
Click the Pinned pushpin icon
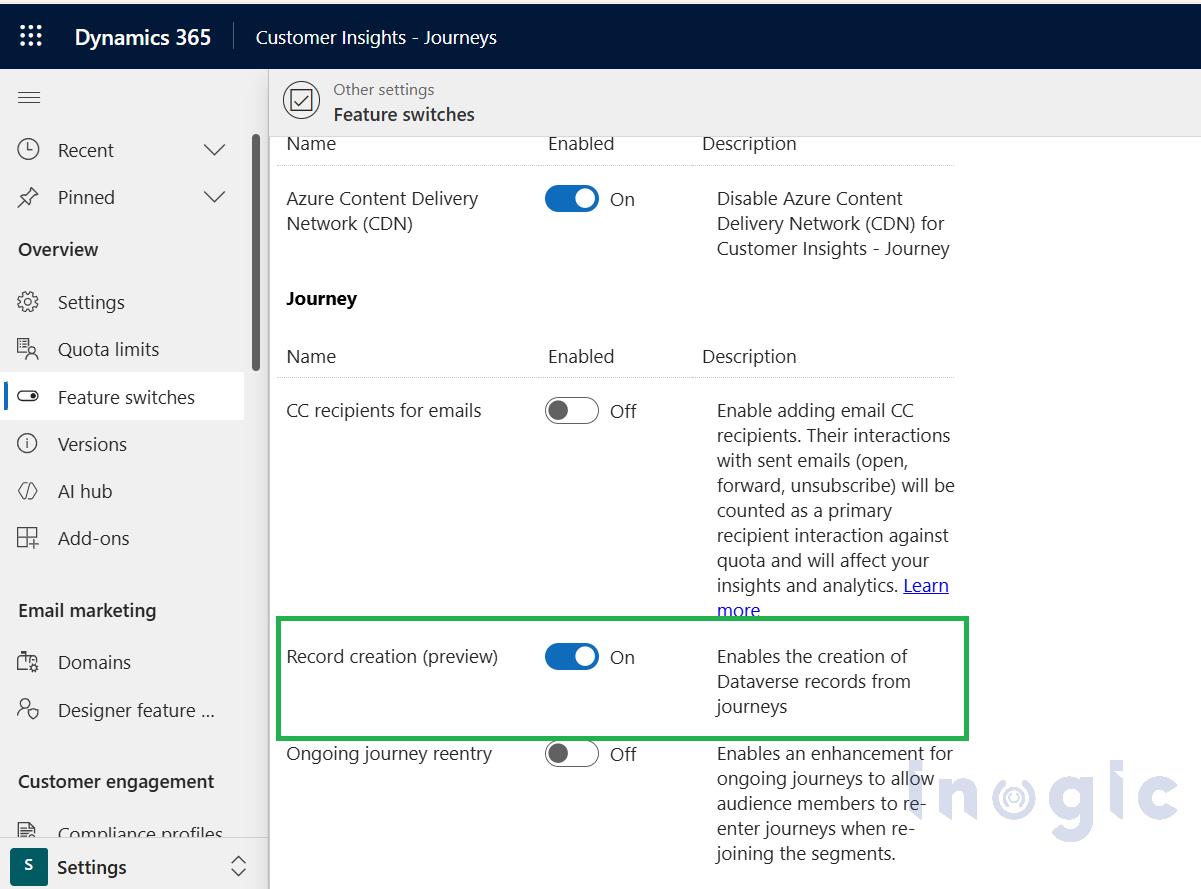(x=28, y=197)
